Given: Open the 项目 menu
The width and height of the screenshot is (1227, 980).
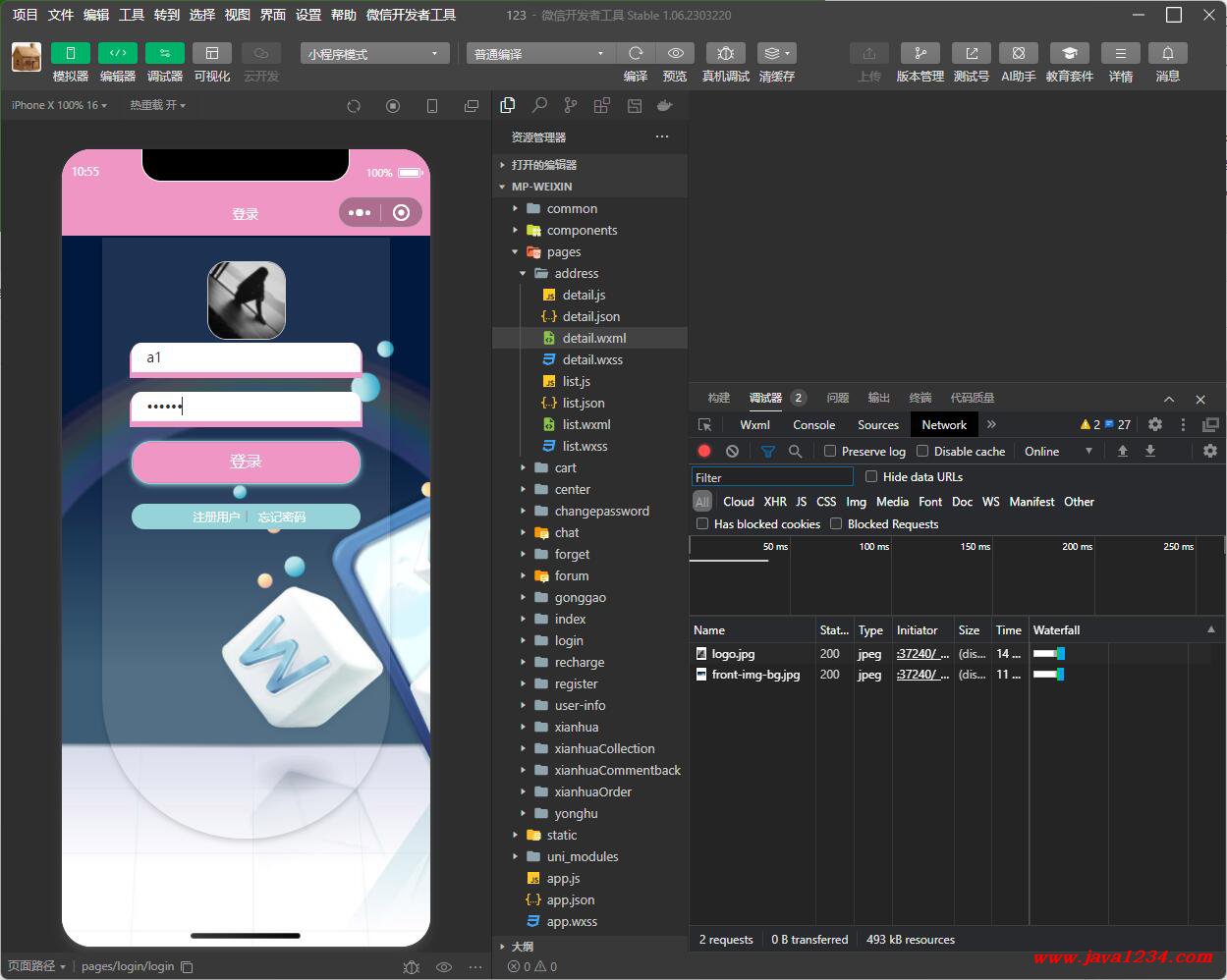Looking at the screenshot, I should [26, 15].
